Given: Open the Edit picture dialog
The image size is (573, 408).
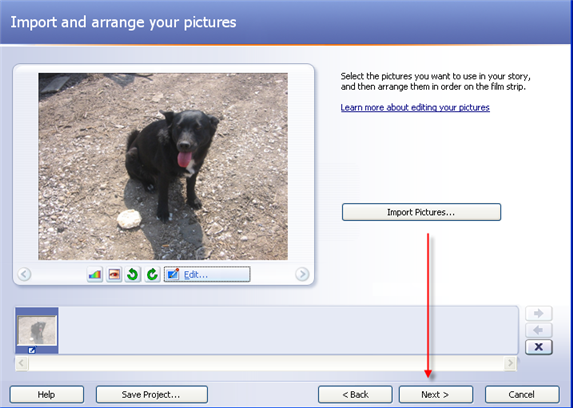Looking at the screenshot, I should (x=207, y=274).
